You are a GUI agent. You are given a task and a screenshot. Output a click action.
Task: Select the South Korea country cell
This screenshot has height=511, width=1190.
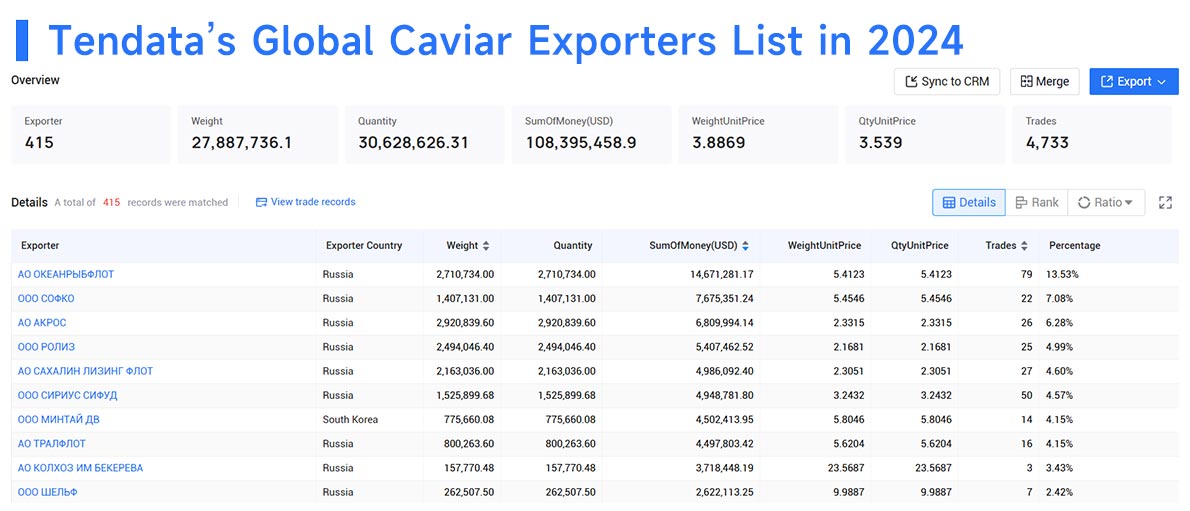(x=350, y=419)
